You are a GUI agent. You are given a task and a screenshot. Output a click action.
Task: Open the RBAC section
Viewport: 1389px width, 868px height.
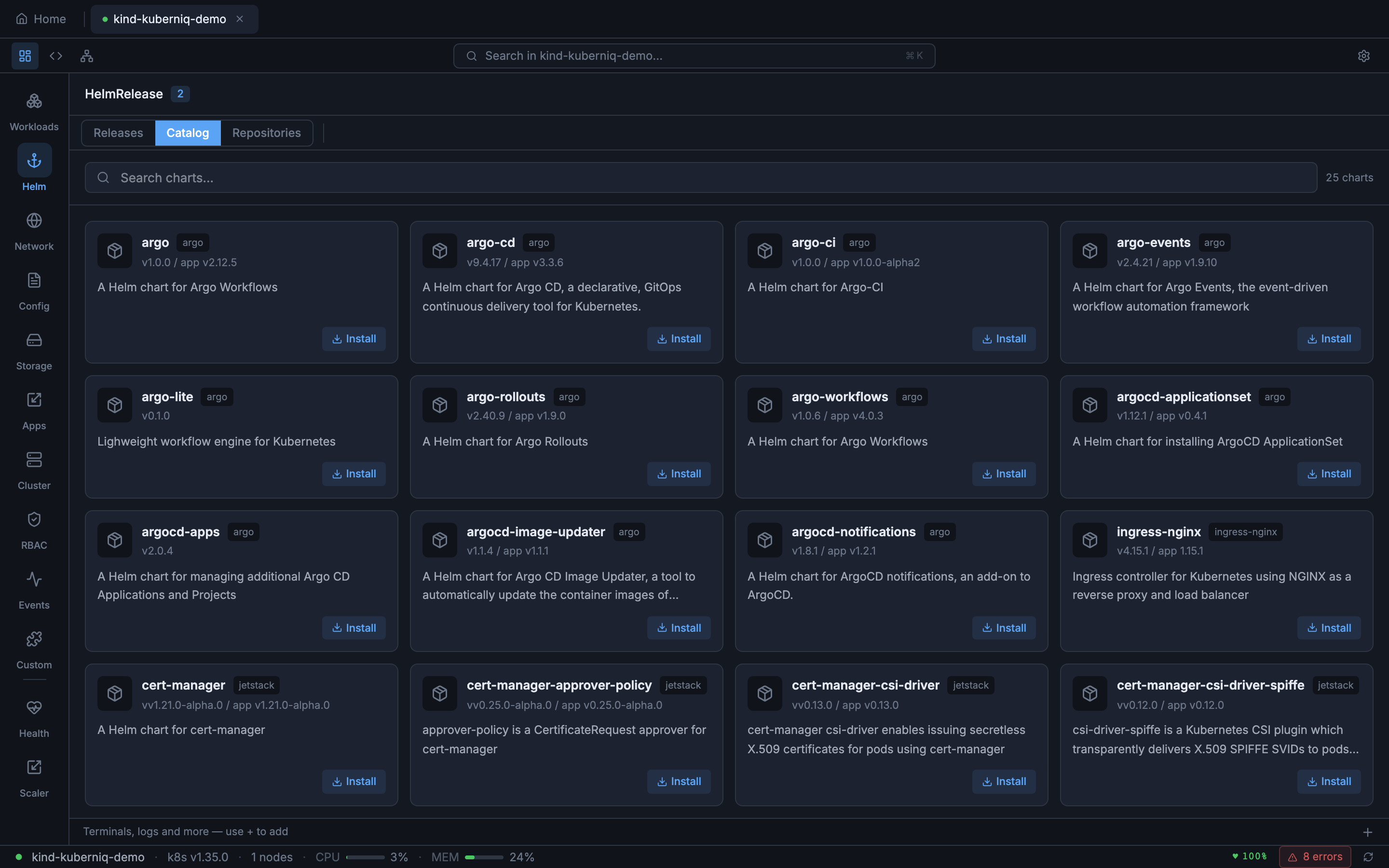point(34,528)
